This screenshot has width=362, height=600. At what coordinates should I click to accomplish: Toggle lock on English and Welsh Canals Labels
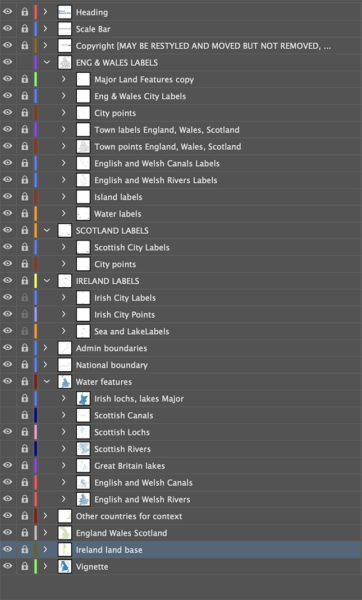[24, 163]
